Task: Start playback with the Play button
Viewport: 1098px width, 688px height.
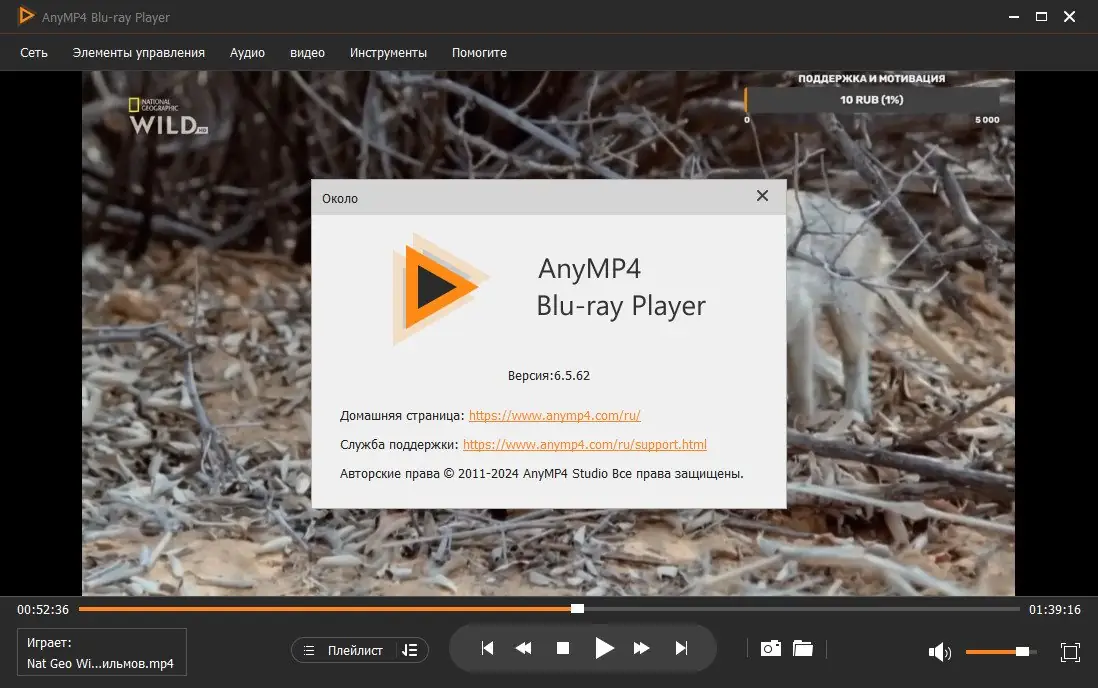Action: (x=604, y=648)
